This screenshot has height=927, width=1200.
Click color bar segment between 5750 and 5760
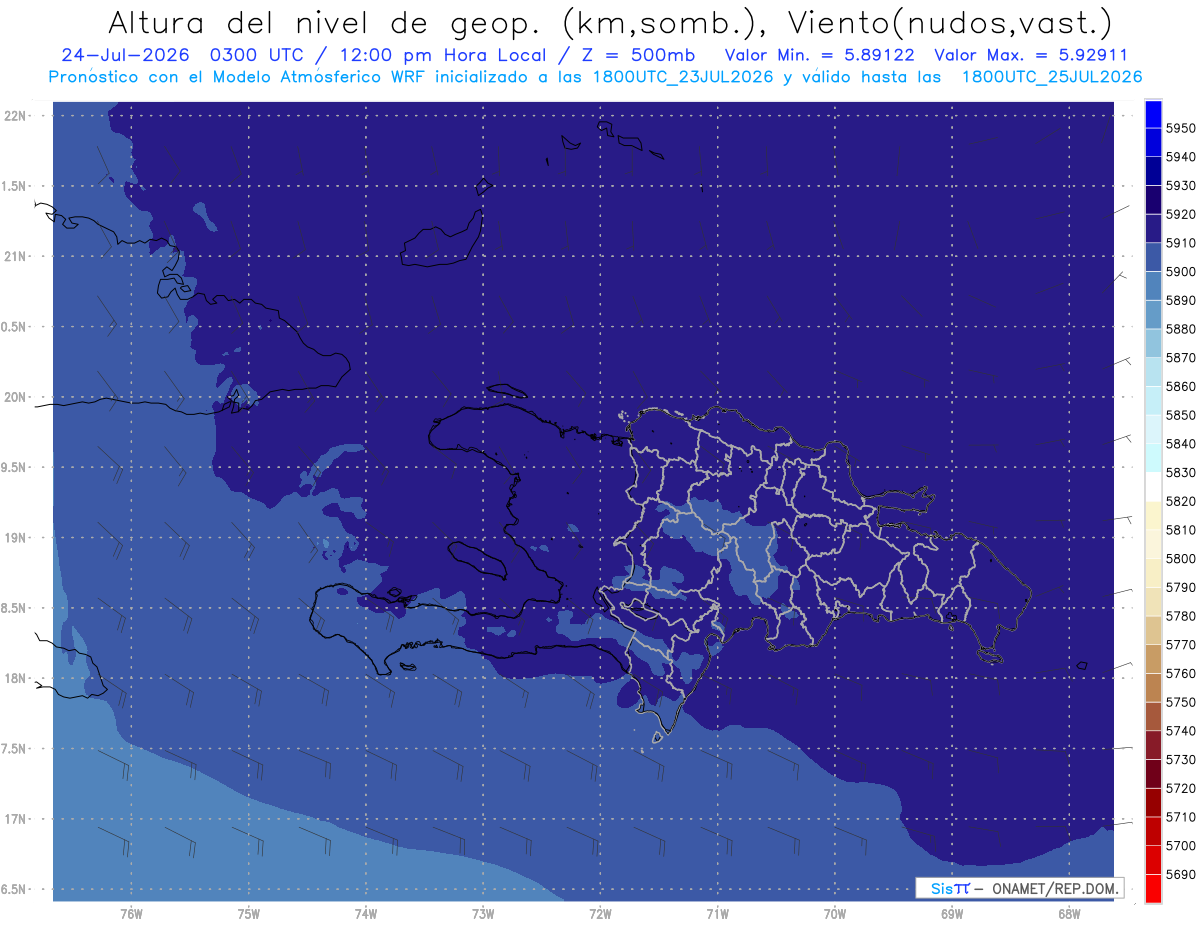click(1153, 687)
